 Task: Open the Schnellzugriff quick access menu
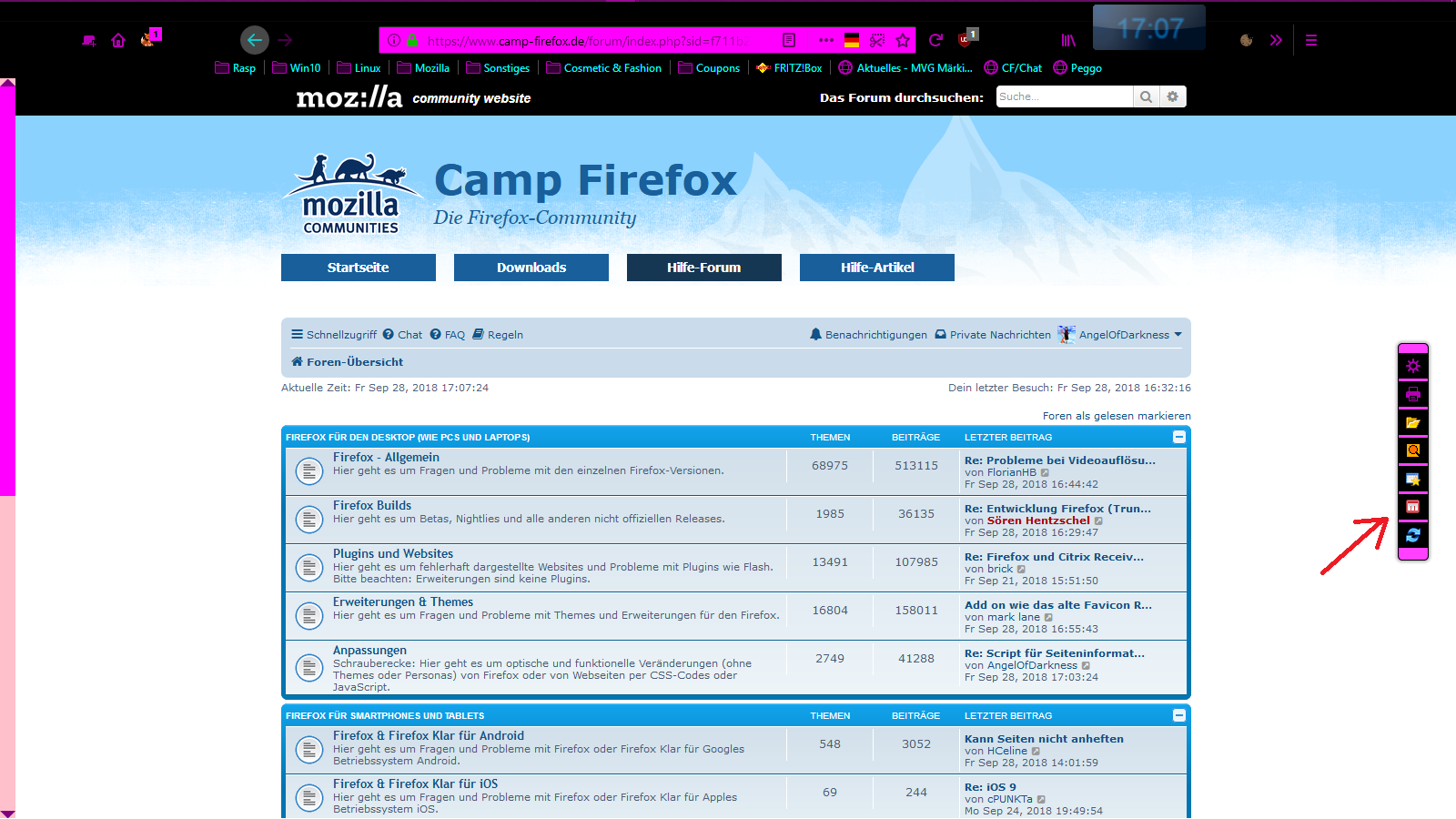(x=334, y=335)
